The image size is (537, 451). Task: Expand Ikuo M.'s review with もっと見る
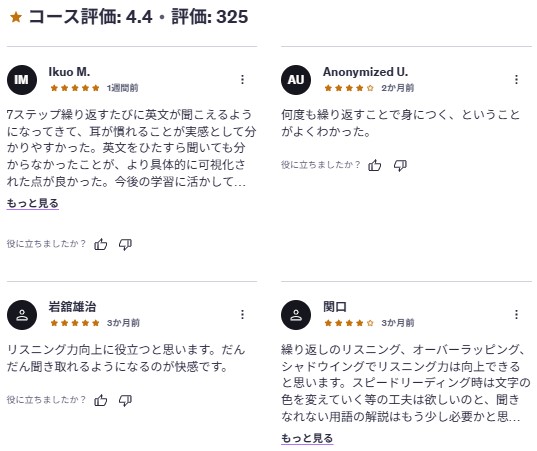point(33,203)
